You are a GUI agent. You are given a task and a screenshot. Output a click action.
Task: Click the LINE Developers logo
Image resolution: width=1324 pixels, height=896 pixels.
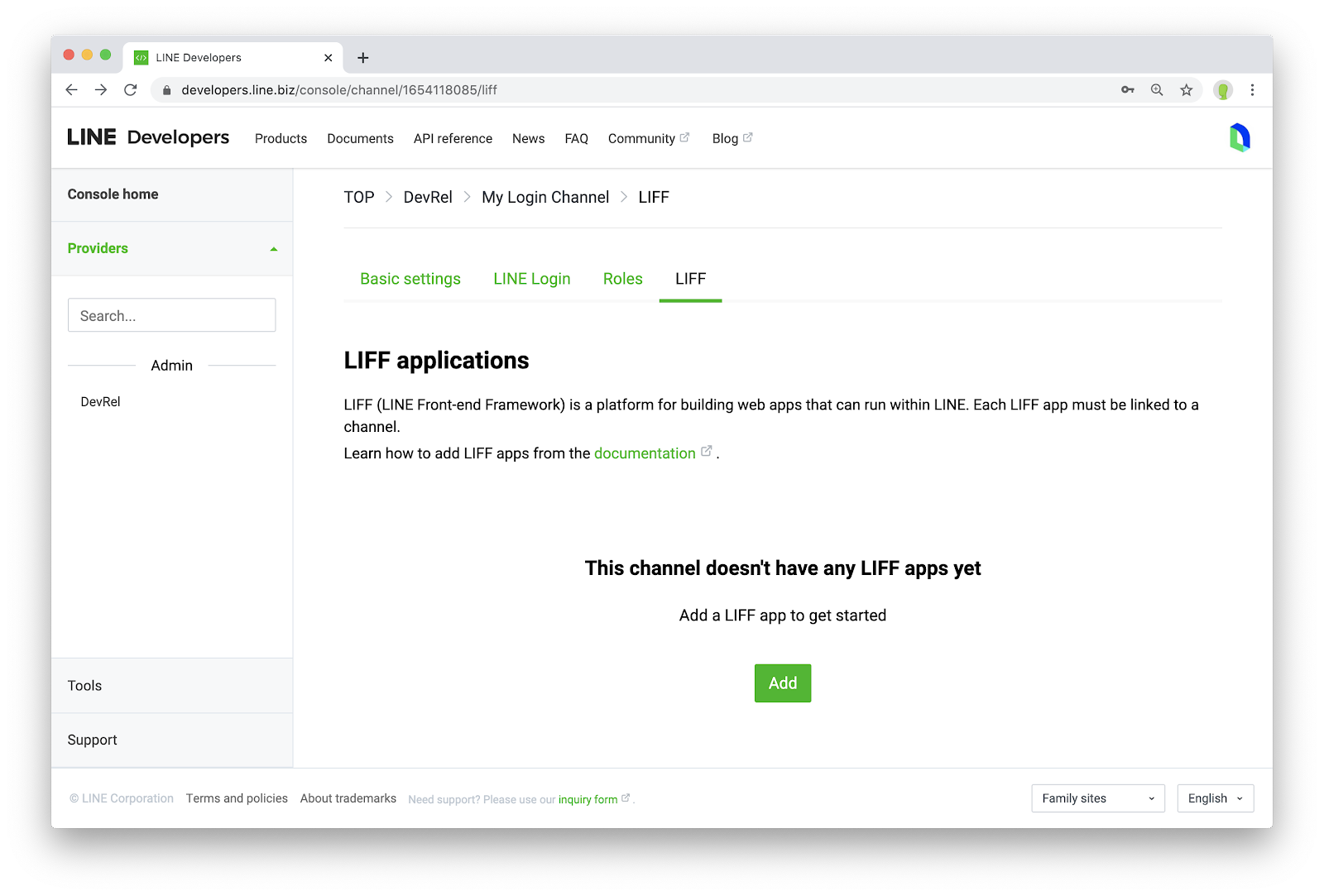(148, 137)
